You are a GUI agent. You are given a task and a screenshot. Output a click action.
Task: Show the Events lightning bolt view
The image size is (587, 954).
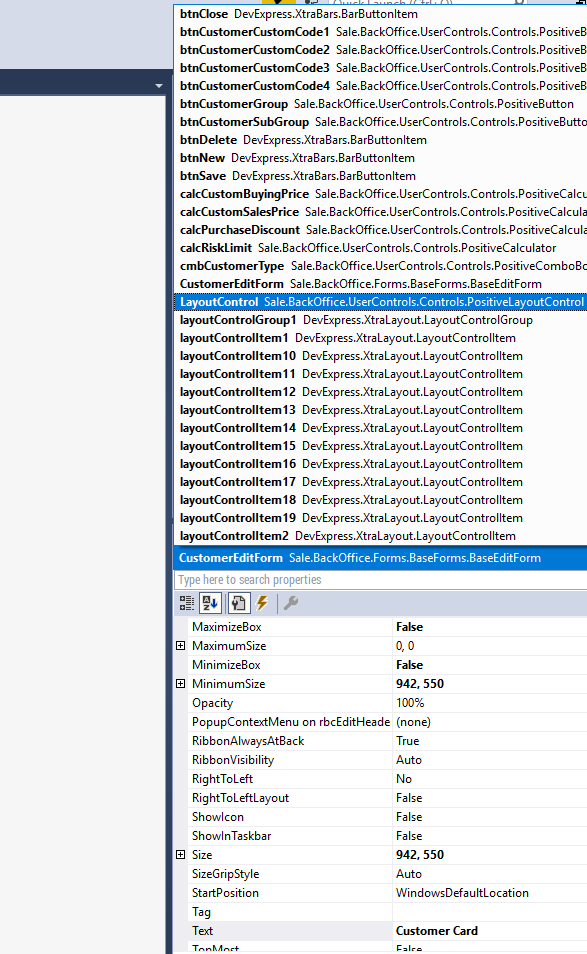[262, 603]
